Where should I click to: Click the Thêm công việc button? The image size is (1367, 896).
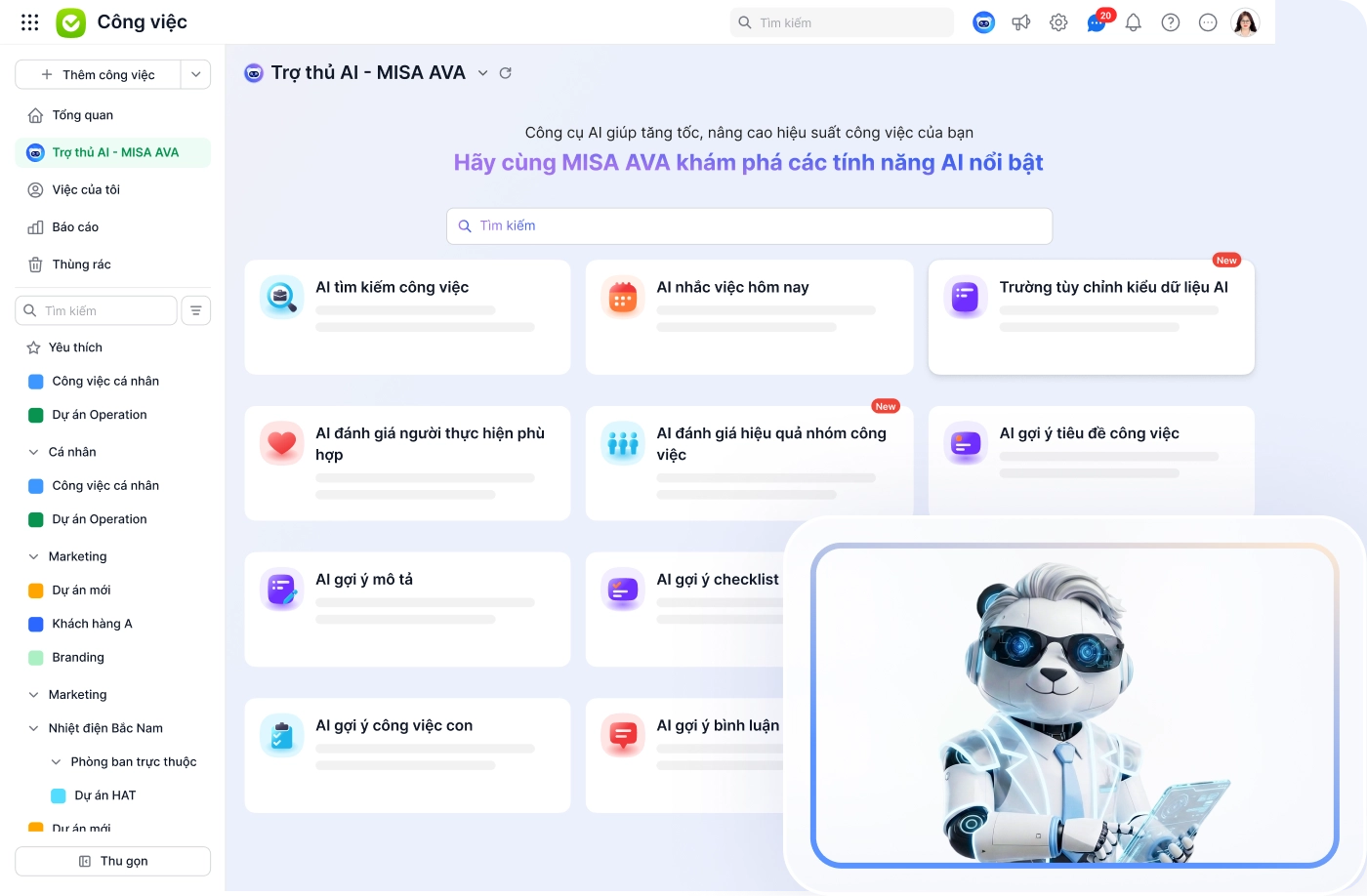pos(99,74)
